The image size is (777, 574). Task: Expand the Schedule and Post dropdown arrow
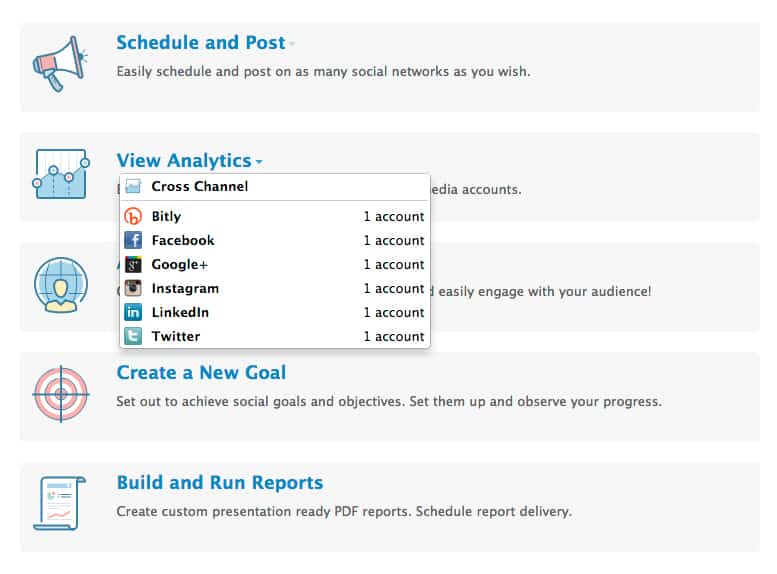click(292, 44)
